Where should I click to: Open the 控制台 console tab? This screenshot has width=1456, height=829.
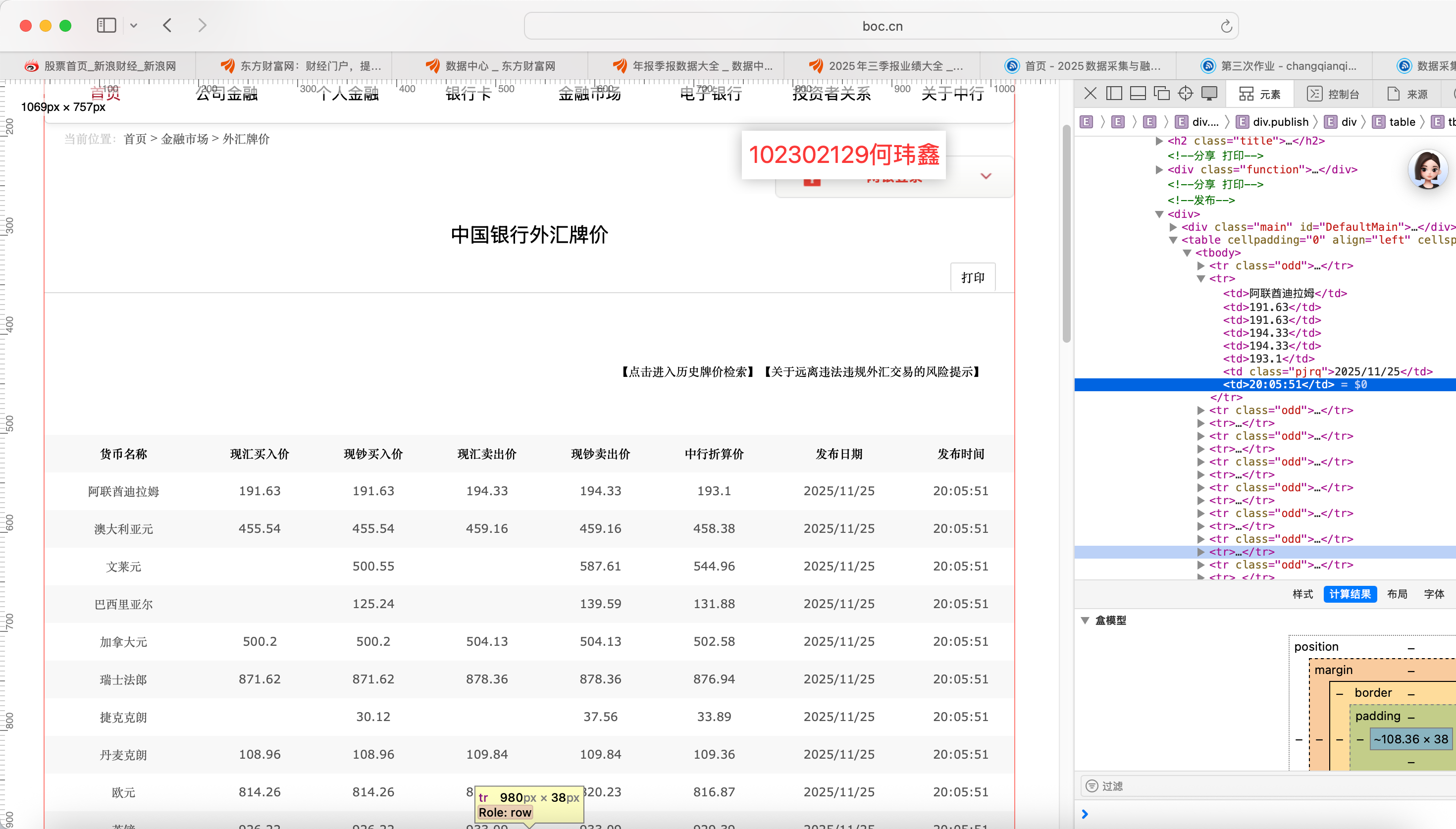(1333, 94)
